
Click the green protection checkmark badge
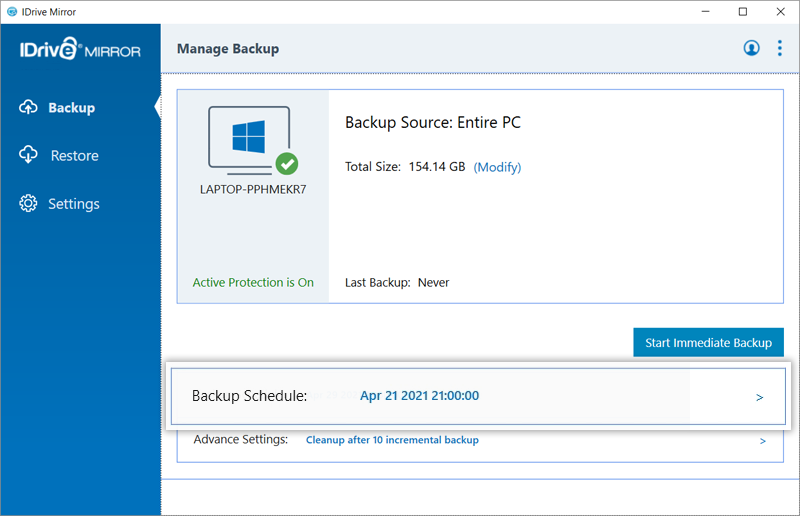287,164
